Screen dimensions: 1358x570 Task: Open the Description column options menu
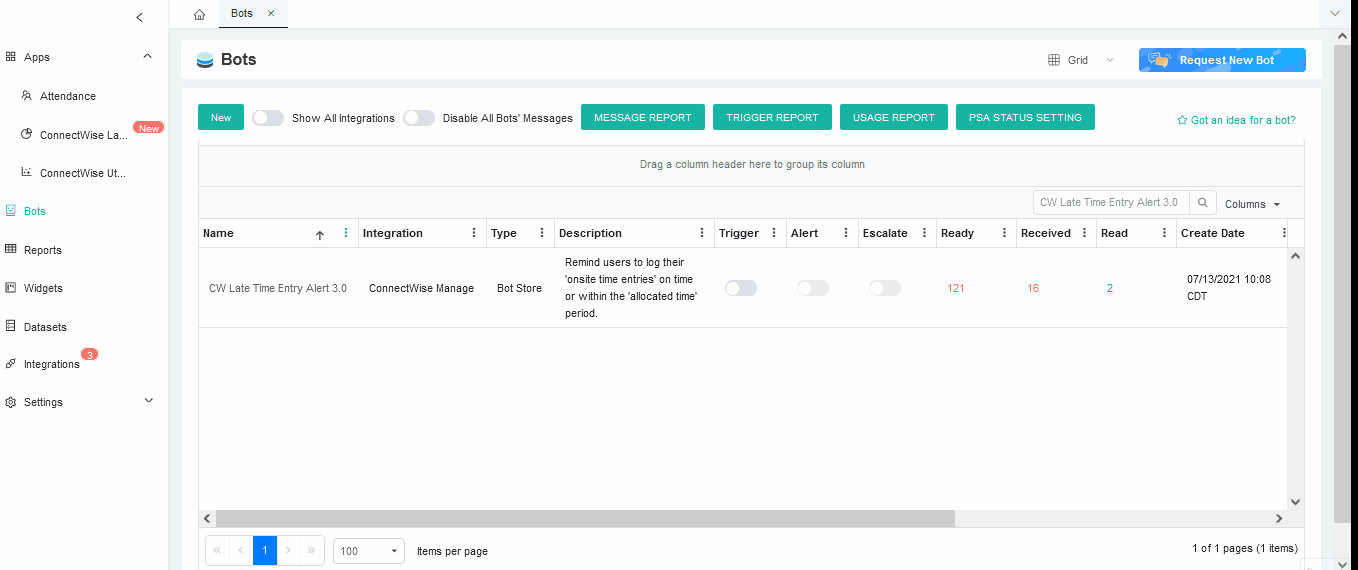click(x=702, y=233)
